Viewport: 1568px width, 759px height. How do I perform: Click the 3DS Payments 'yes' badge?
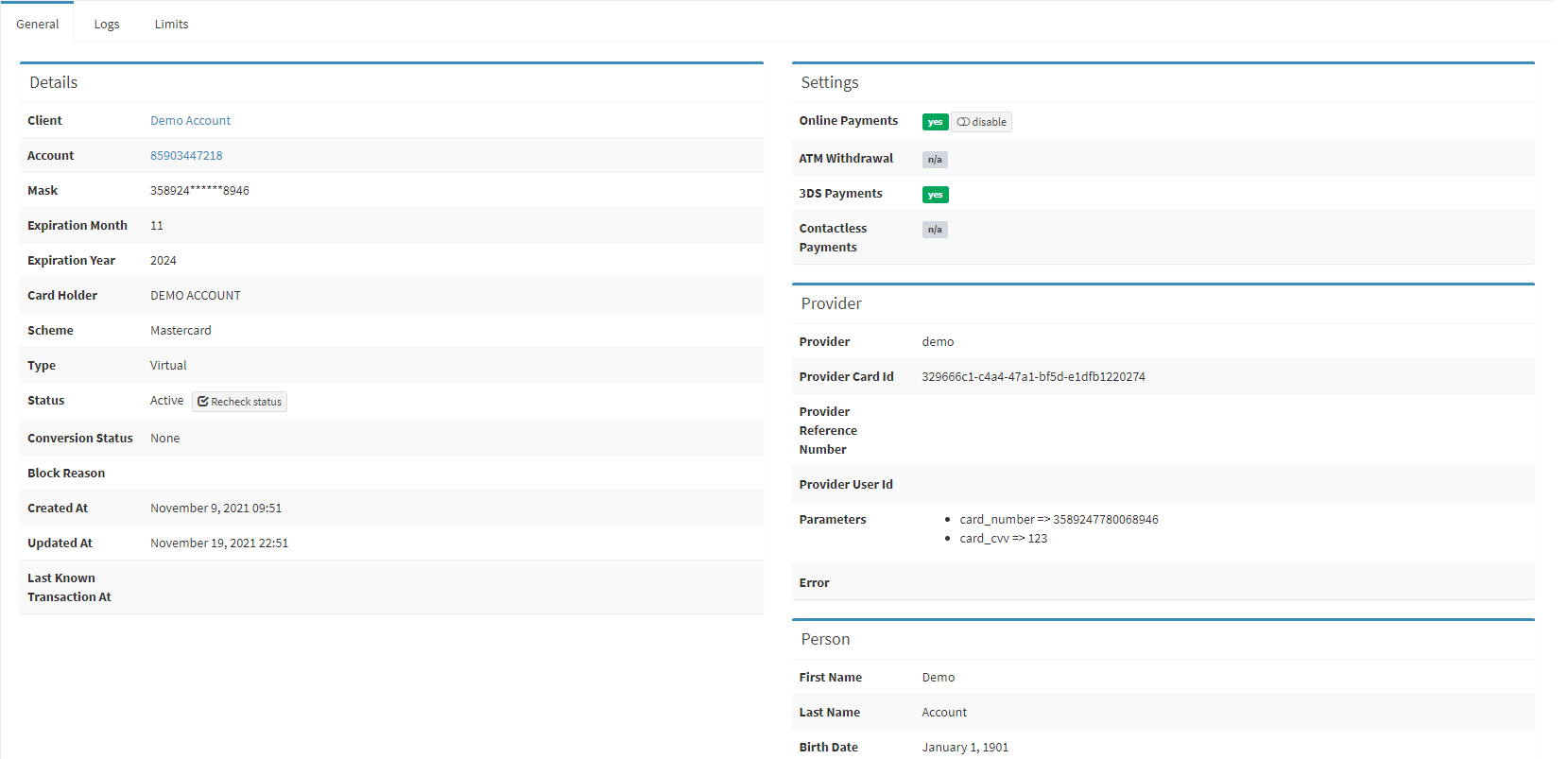coord(935,195)
